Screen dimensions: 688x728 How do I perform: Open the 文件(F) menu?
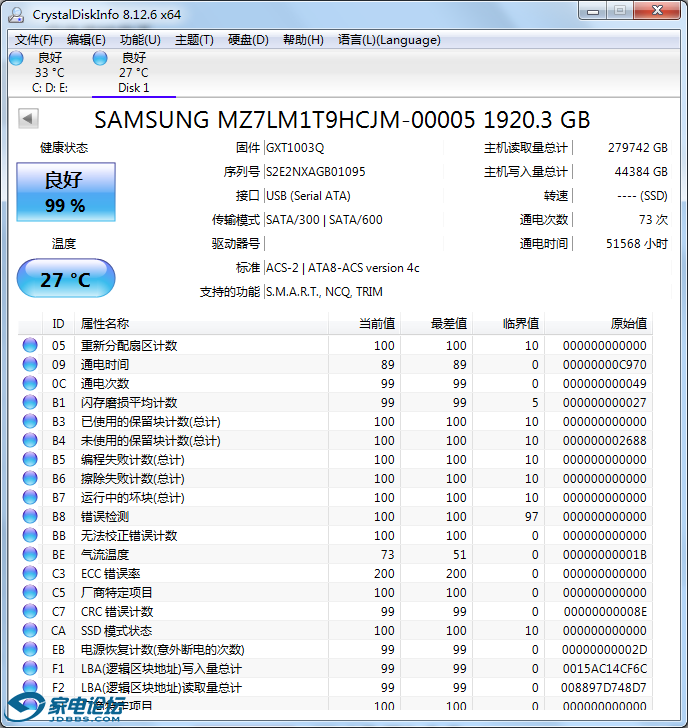pos(33,40)
